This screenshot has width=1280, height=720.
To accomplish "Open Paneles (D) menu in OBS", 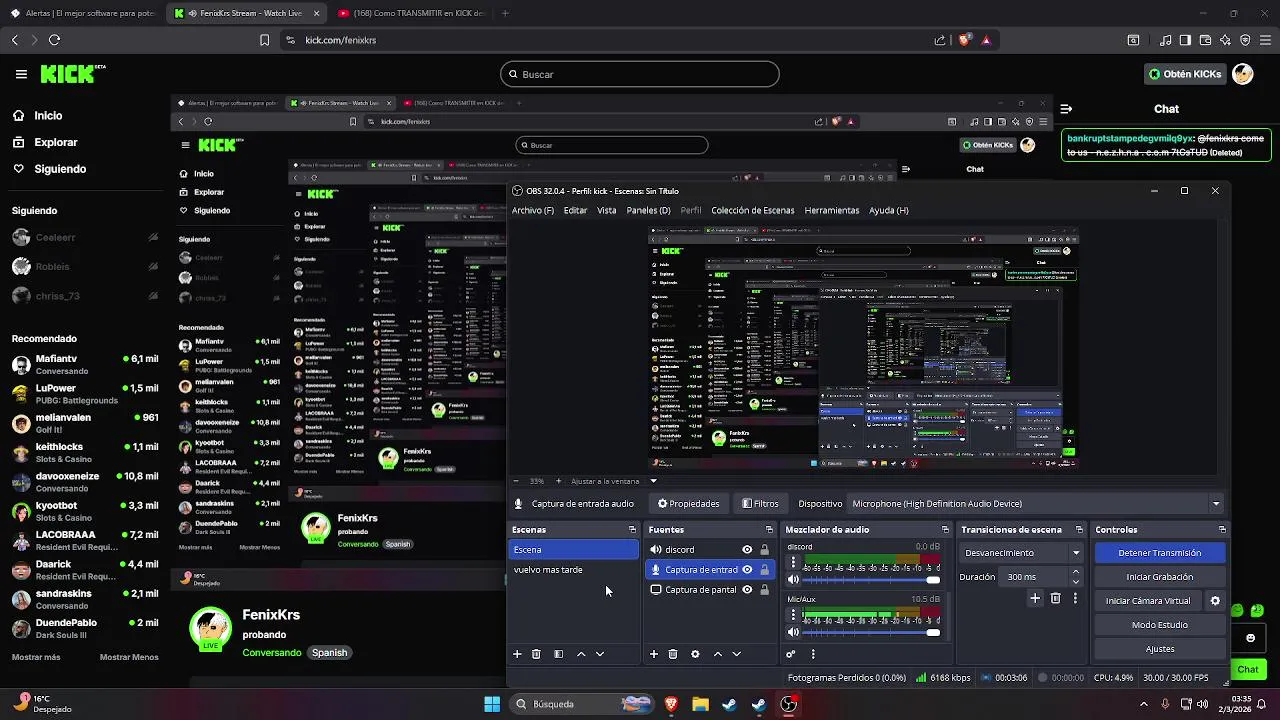I will 648,211.
